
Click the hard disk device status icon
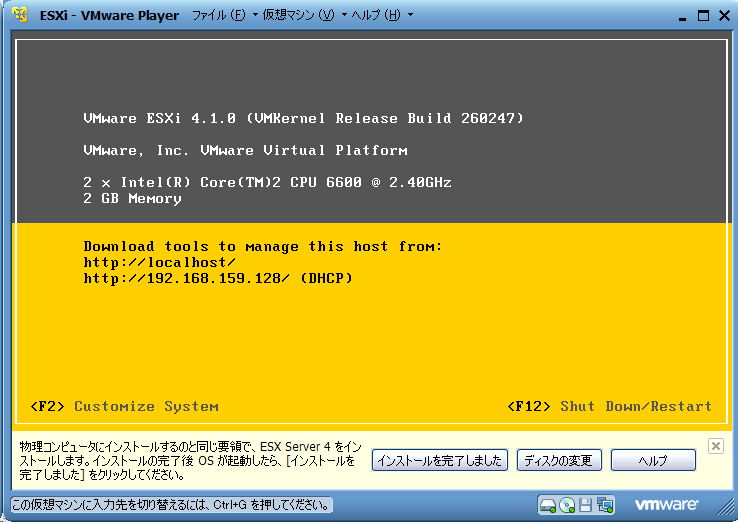547,506
